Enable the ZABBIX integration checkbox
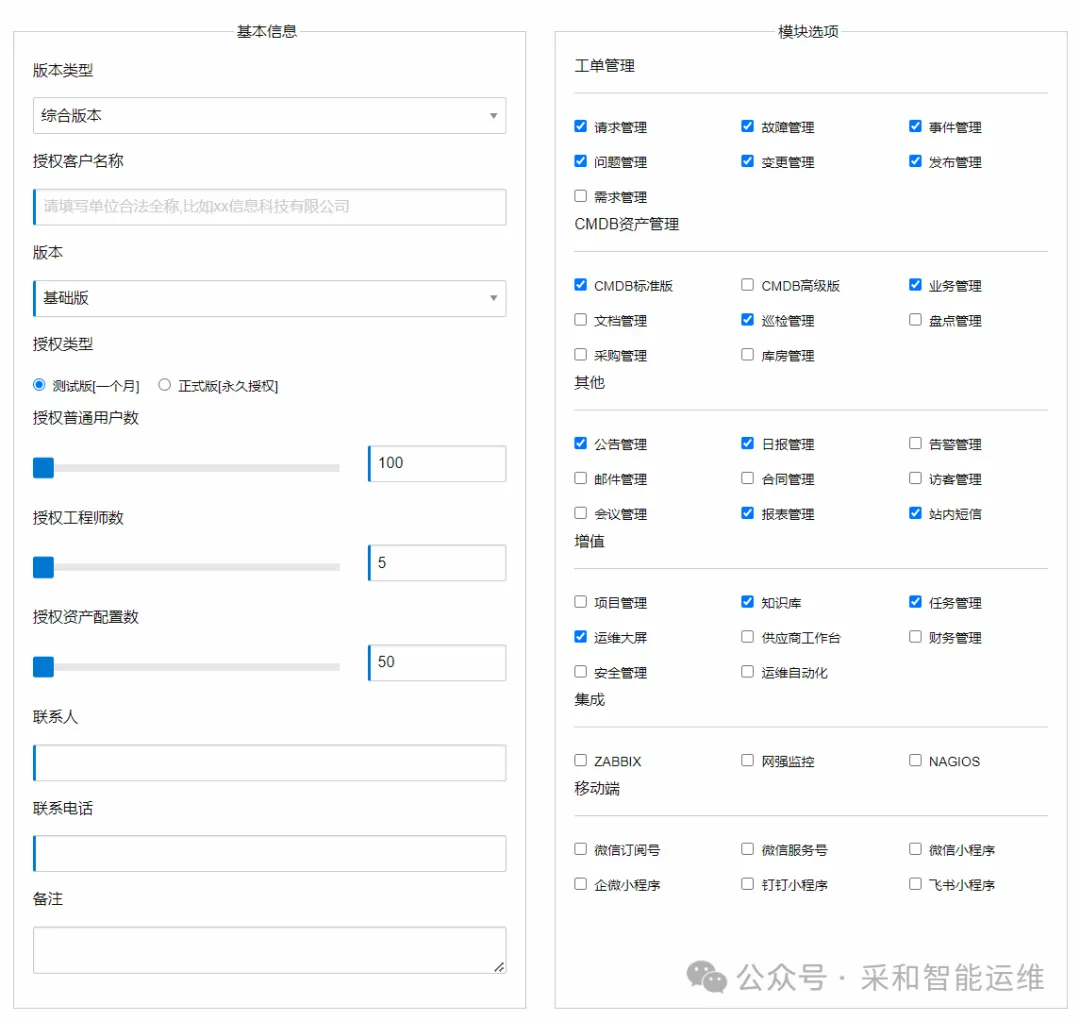Screen dimensions: 1080x1021 tap(581, 760)
